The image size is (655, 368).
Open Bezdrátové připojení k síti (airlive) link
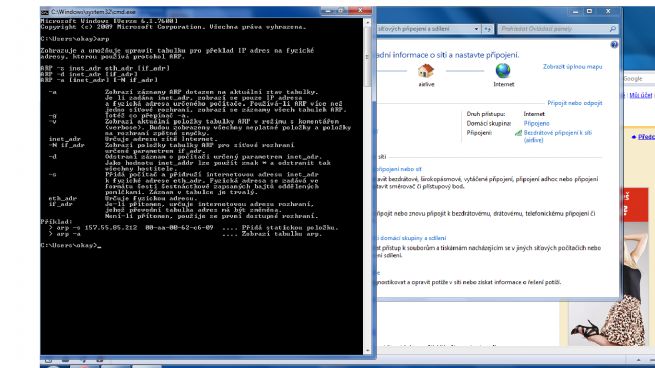[x=558, y=136]
